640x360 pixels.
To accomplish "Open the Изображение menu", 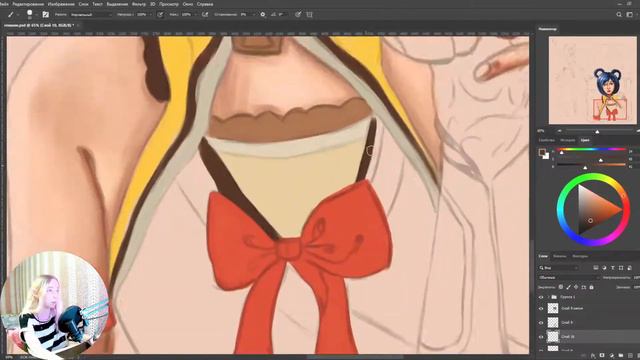I will tap(61, 4).
